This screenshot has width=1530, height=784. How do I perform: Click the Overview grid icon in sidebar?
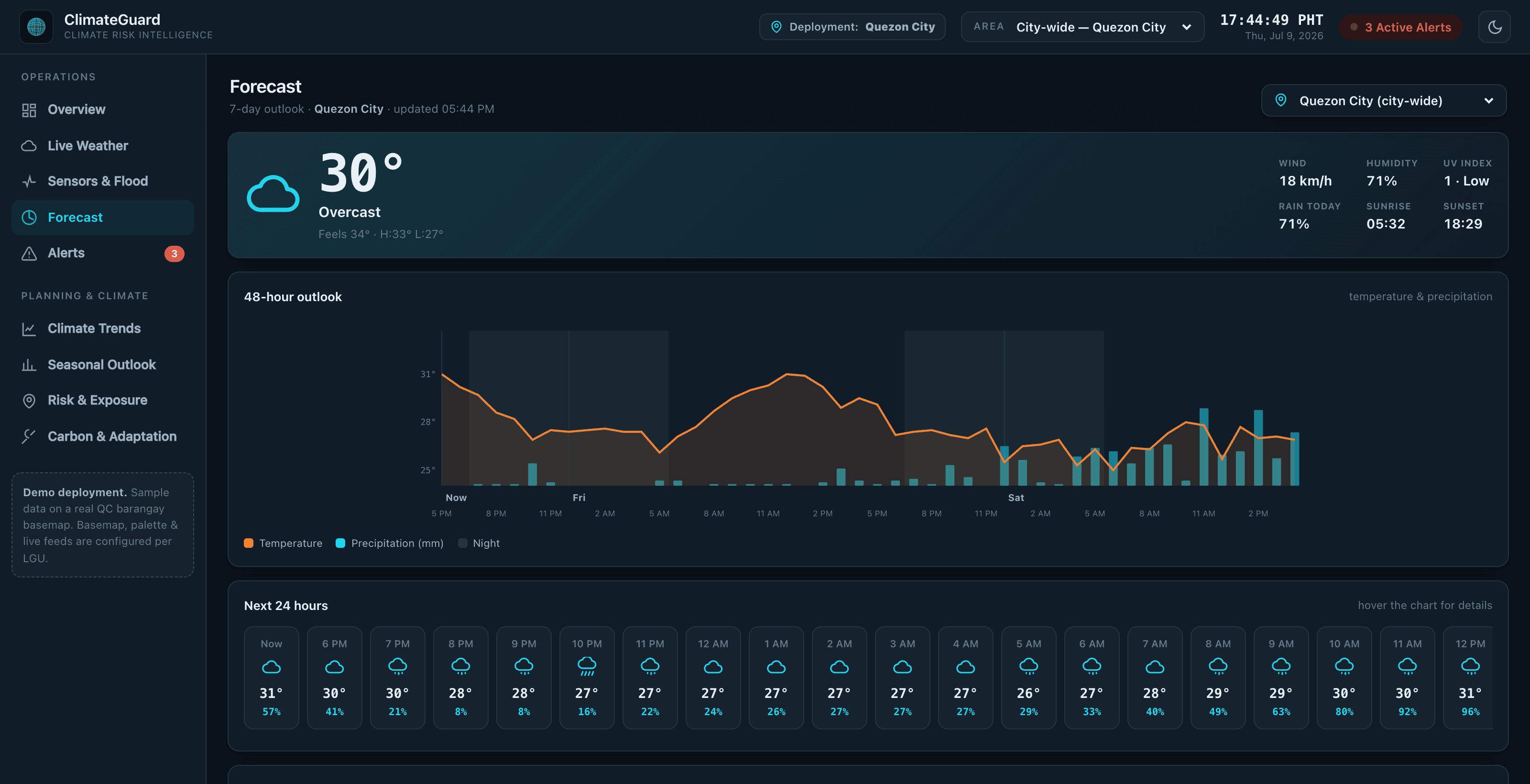(x=29, y=110)
